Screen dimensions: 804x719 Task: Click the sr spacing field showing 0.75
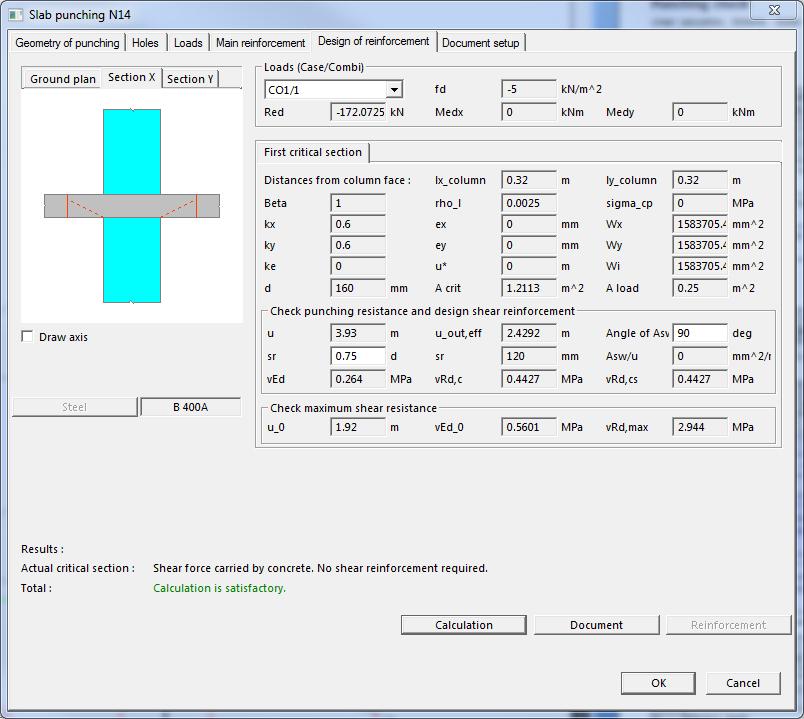tap(357, 356)
